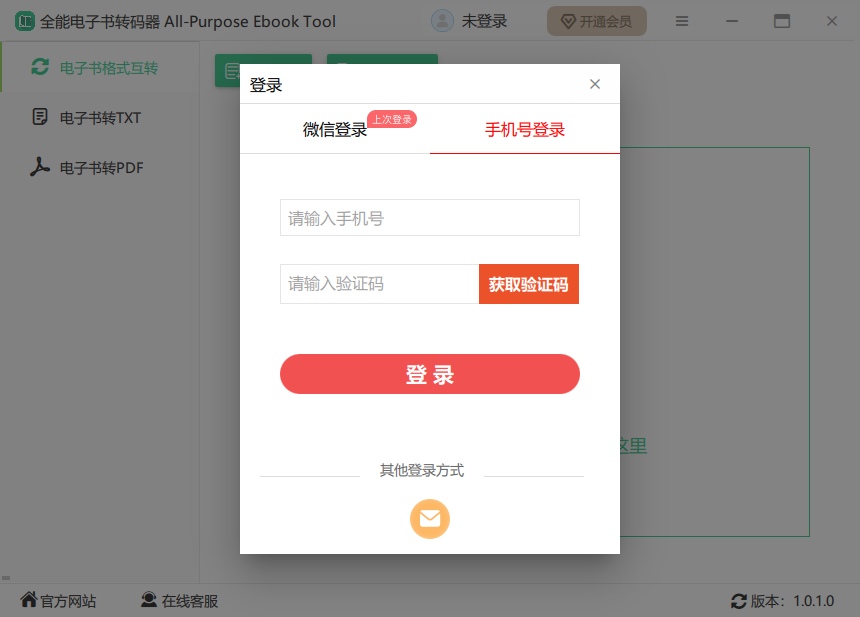Select 电子书转PDF in sidebar
The width and height of the screenshot is (860, 617).
(x=100, y=167)
